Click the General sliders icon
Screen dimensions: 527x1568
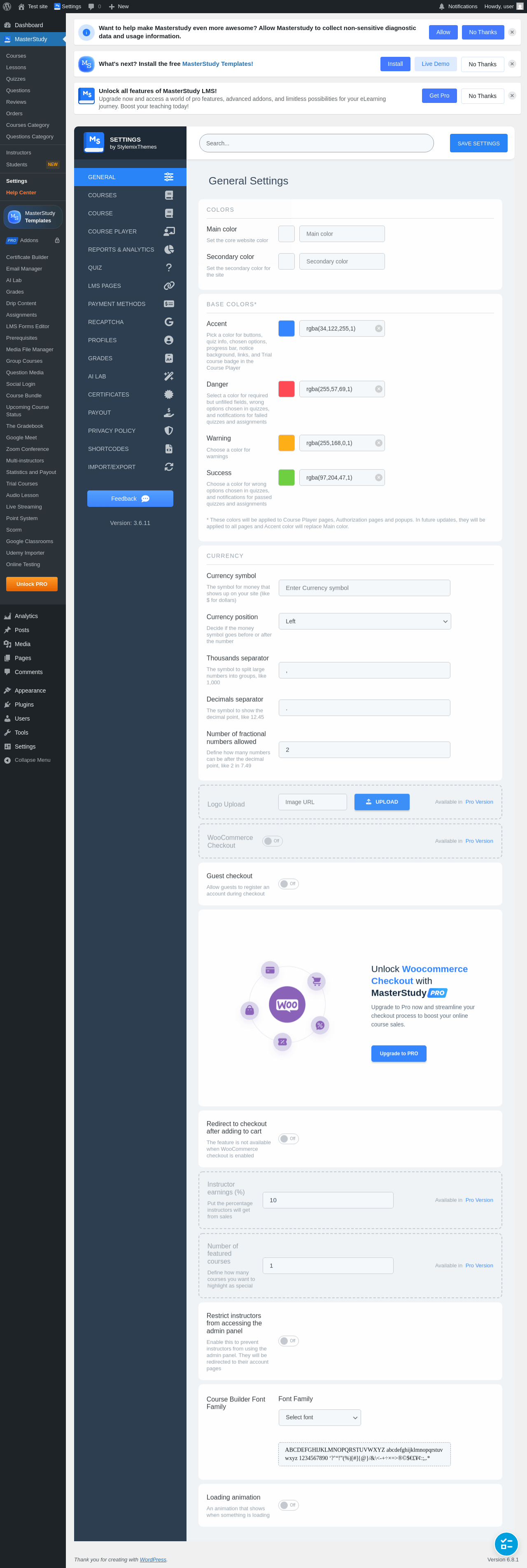(168, 177)
